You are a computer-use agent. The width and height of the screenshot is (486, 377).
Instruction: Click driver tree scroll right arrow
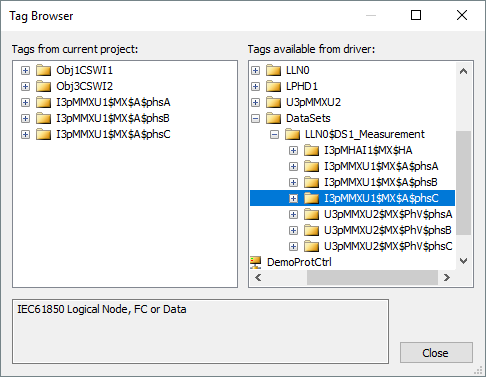tap(447, 277)
